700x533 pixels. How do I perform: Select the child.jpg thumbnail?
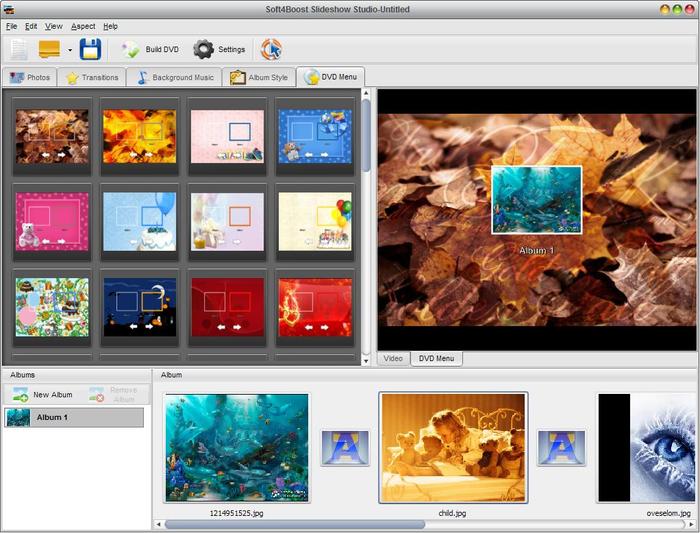[452, 447]
